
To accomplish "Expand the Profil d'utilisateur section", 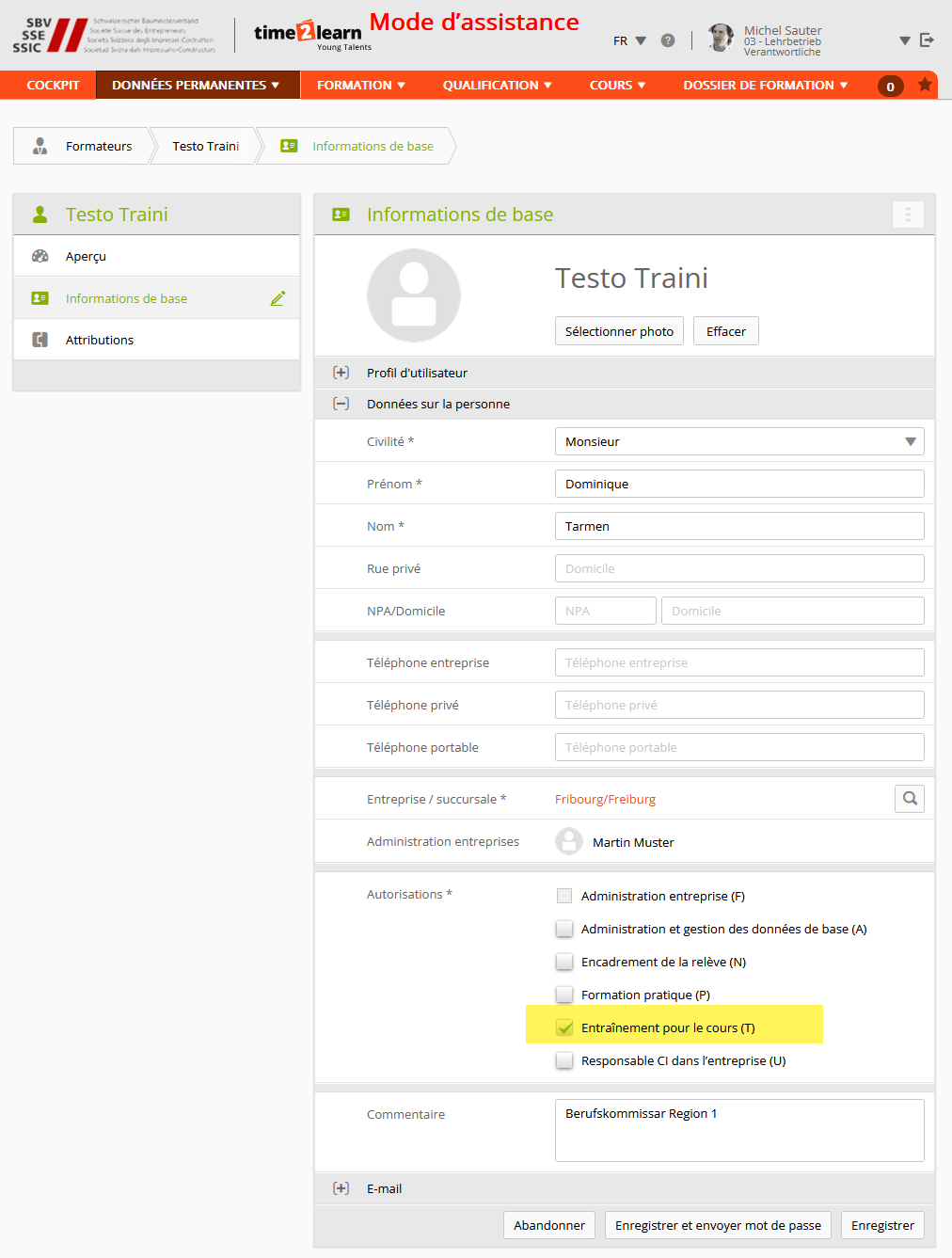I will 341,373.
